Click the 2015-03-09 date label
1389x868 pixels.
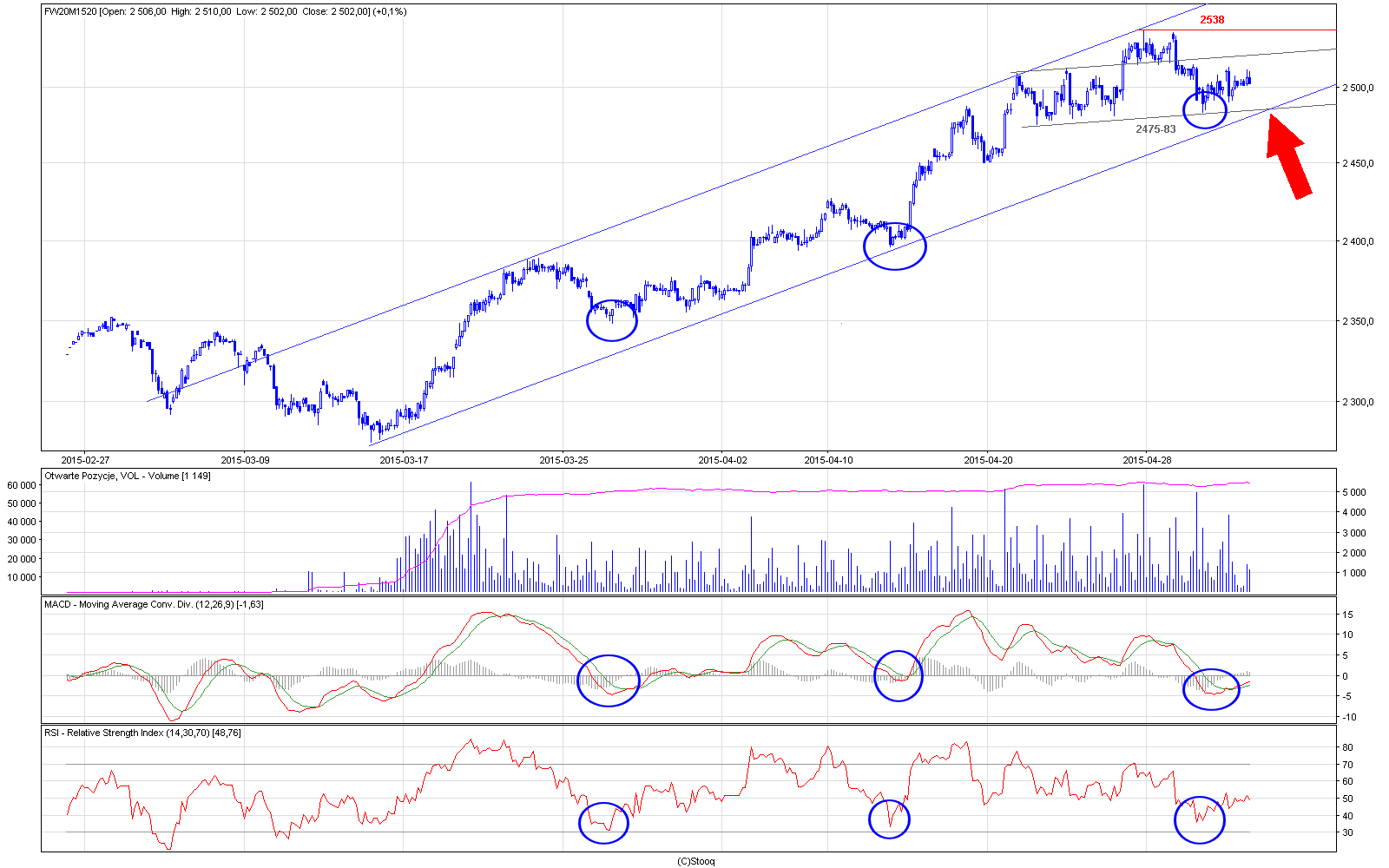pyautogui.click(x=245, y=460)
